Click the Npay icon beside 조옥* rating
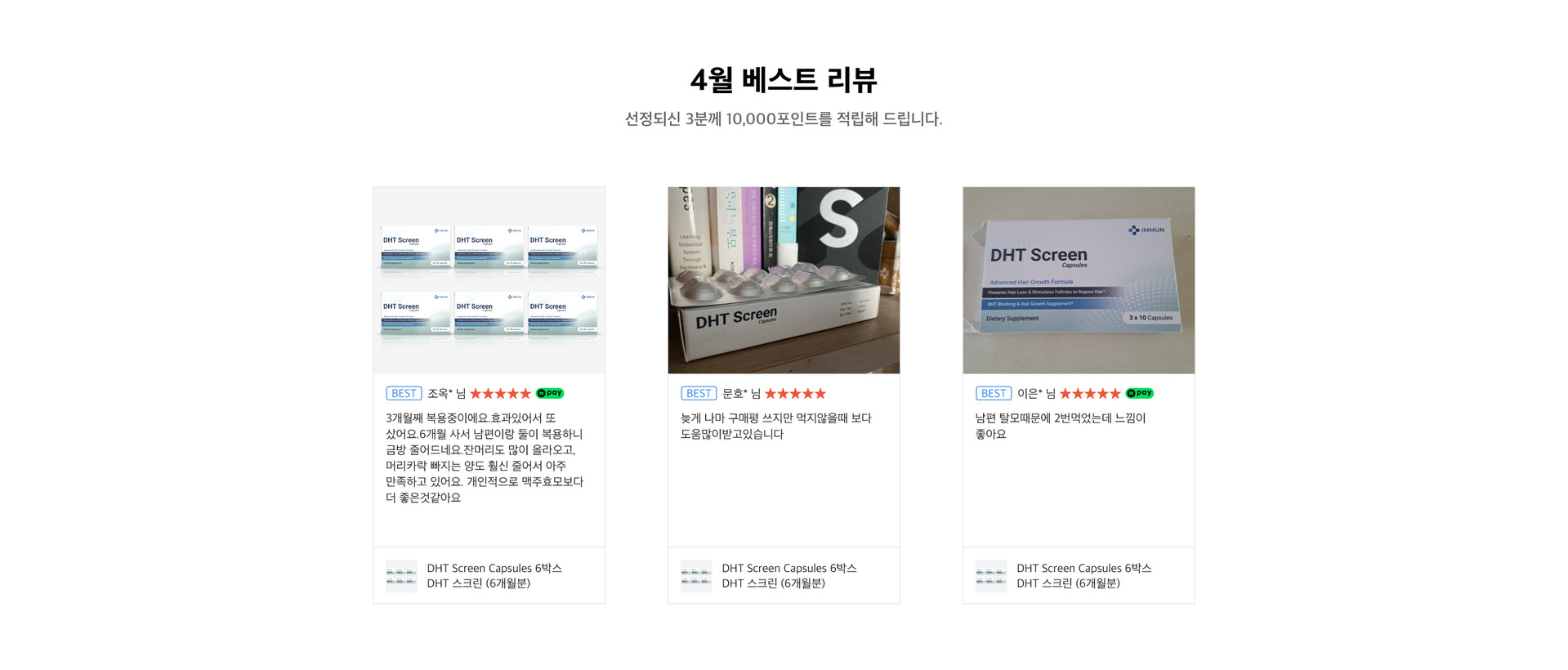The width and height of the screenshot is (1568, 670). [x=550, y=393]
